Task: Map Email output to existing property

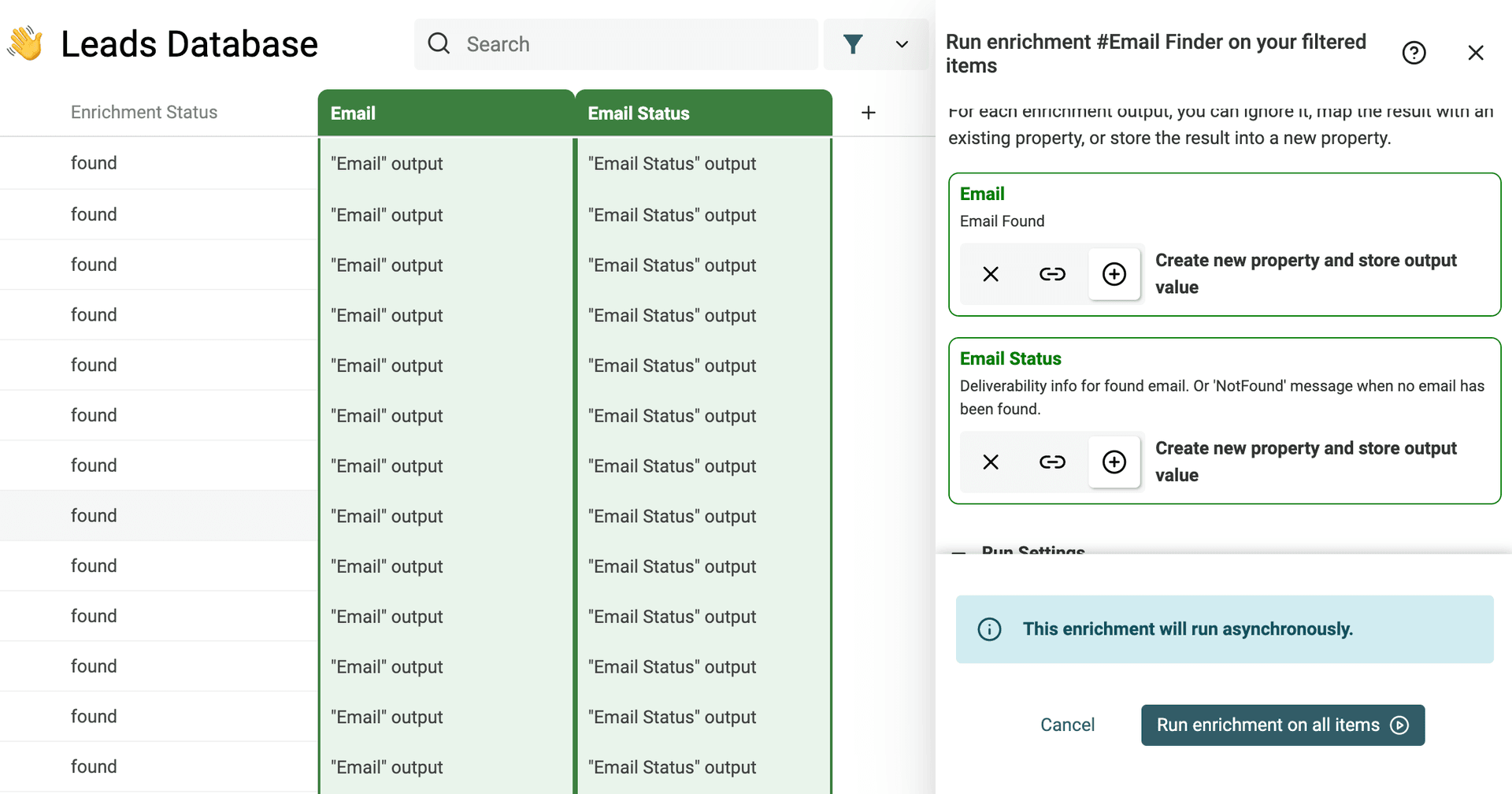Action: [x=1052, y=274]
